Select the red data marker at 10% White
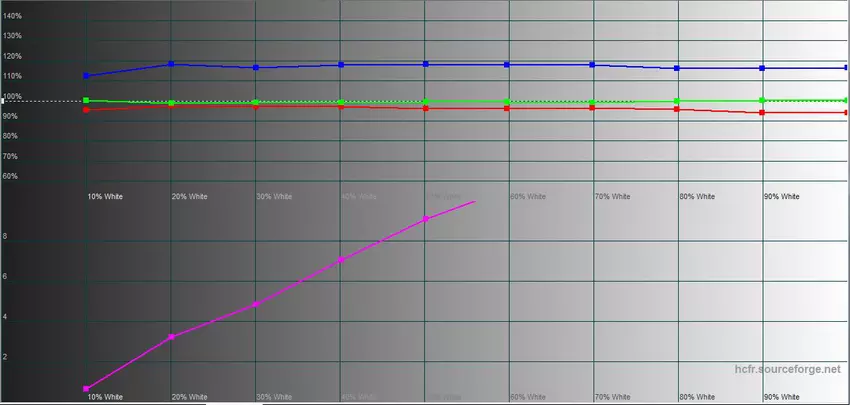This screenshot has height=405, width=850. [87, 110]
